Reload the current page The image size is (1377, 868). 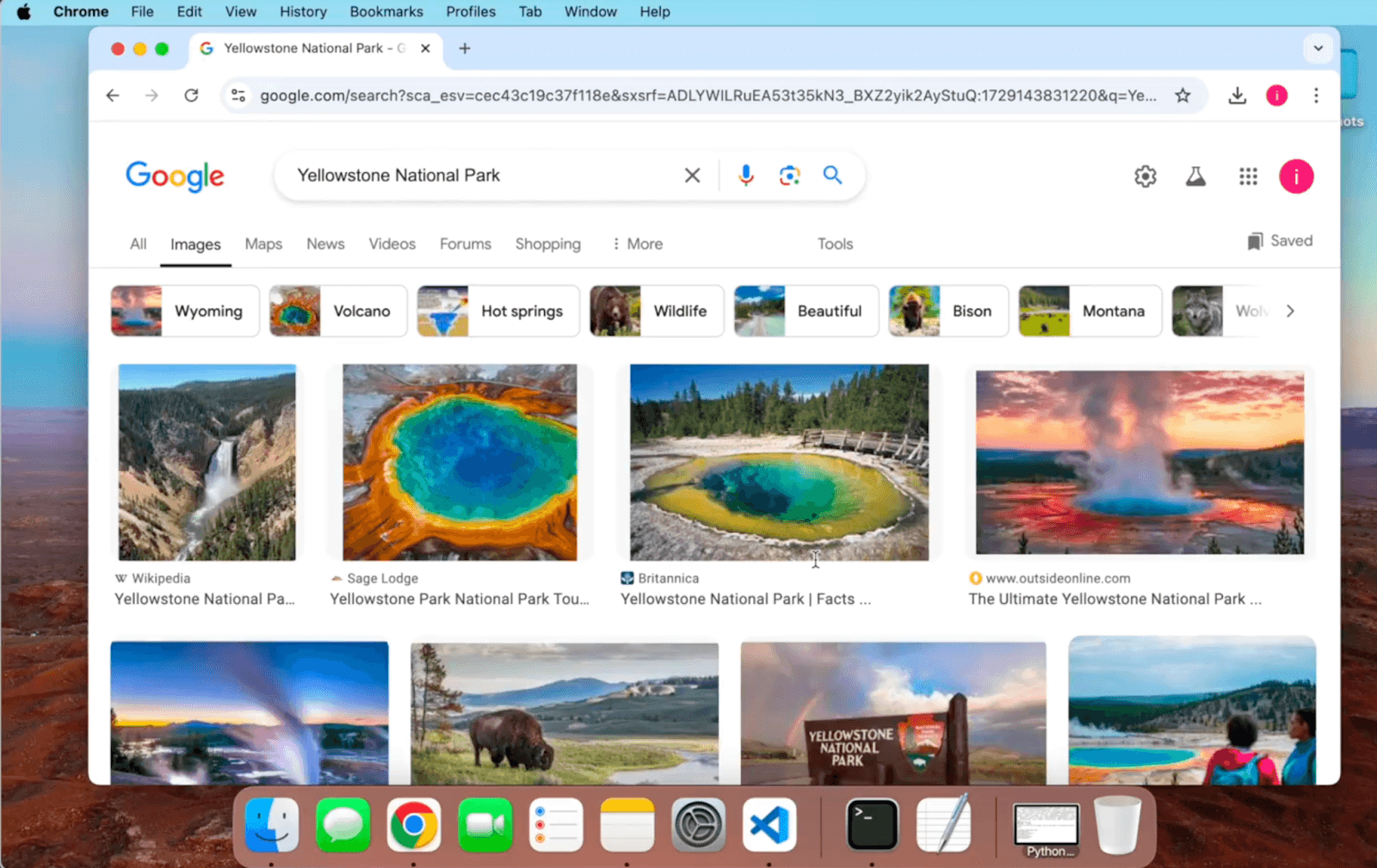point(191,95)
